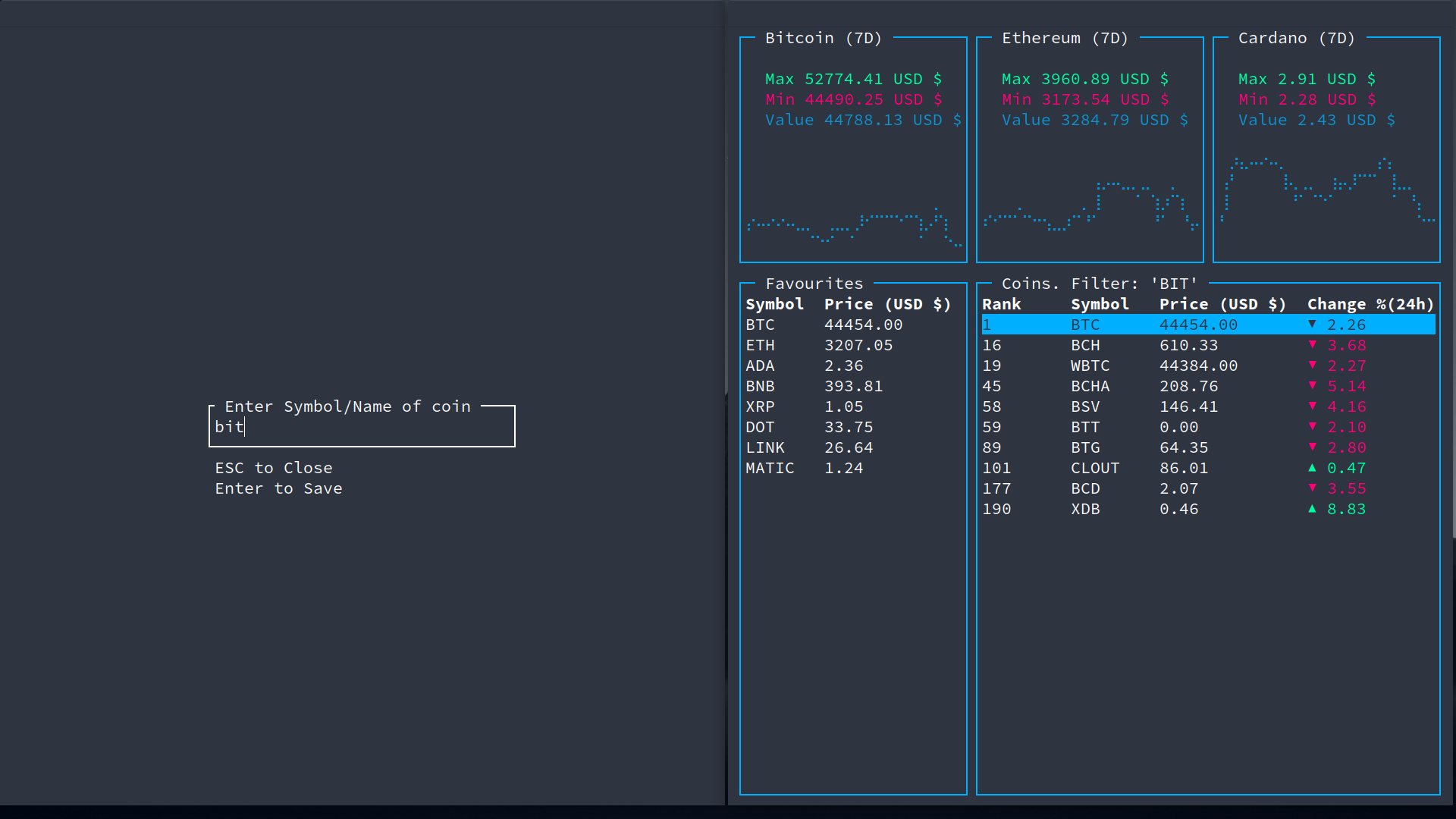
Task: Click the down arrow in BCD row
Action: pyautogui.click(x=1312, y=488)
